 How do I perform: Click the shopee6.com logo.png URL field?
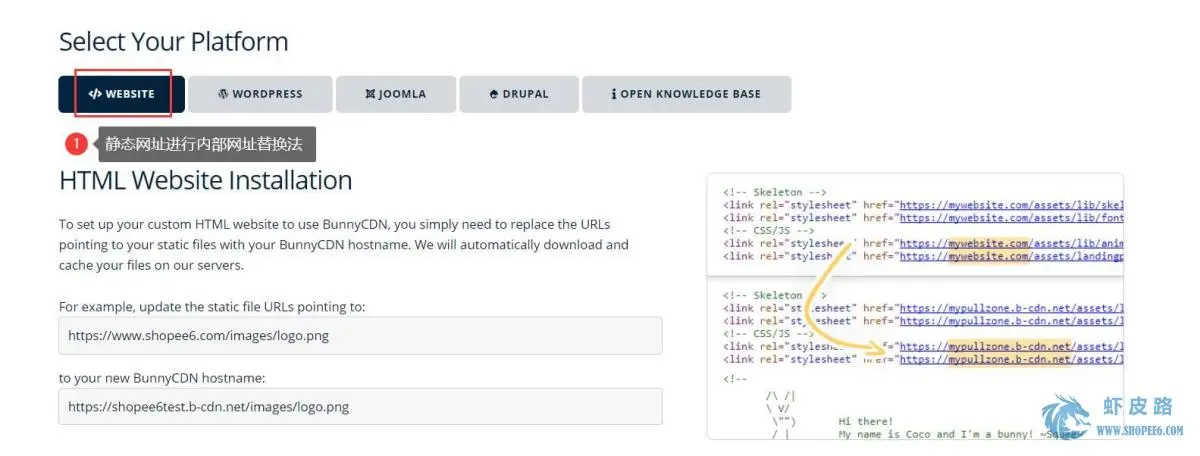point(360,336)
